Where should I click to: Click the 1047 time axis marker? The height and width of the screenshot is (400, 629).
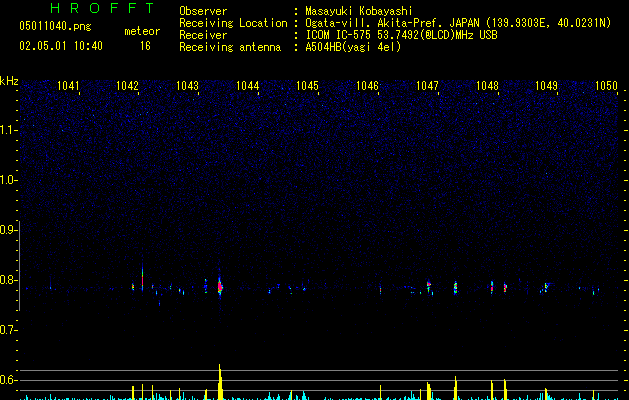(x=427, y=86)
